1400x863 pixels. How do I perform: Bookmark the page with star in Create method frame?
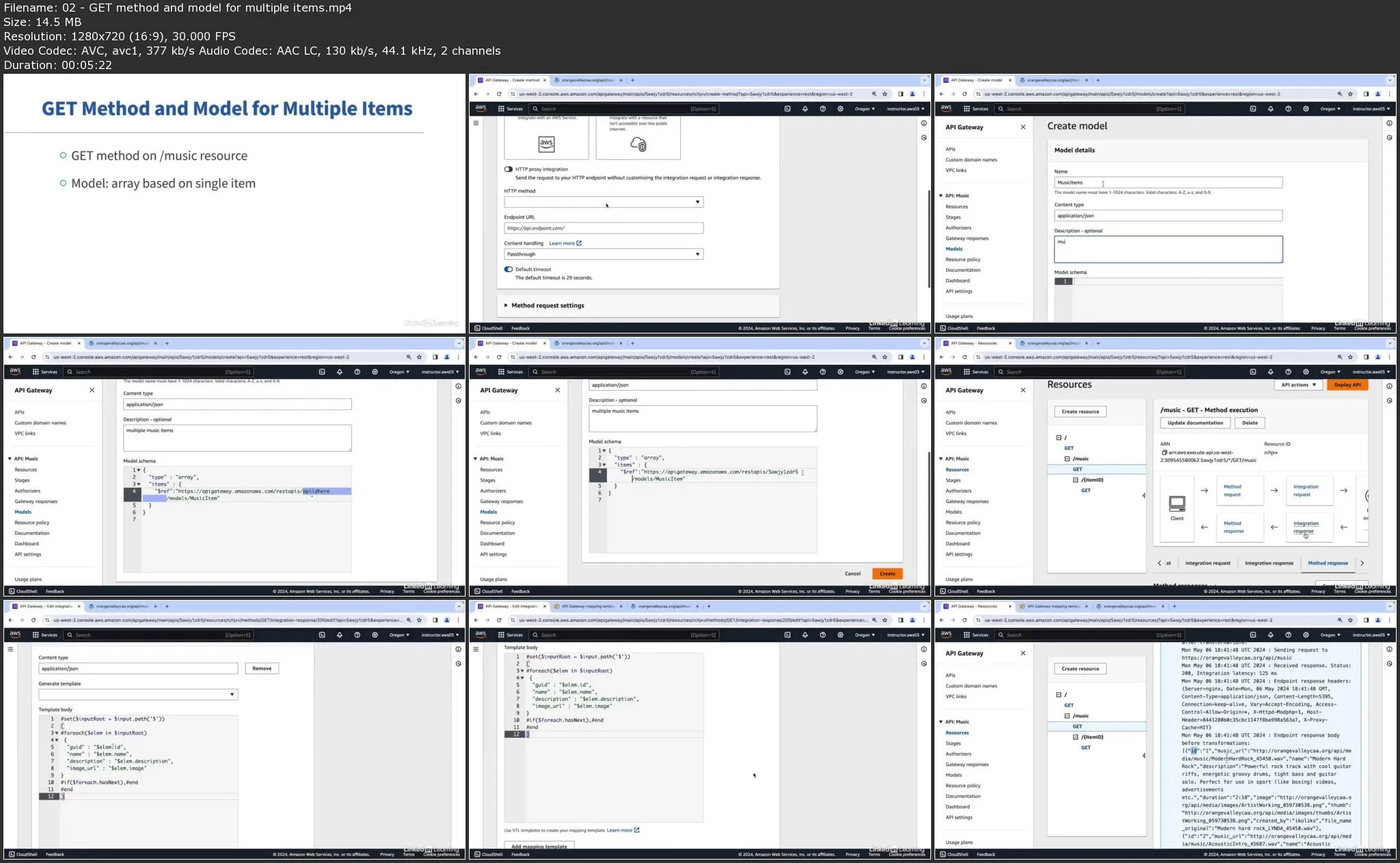coord(885,94)
